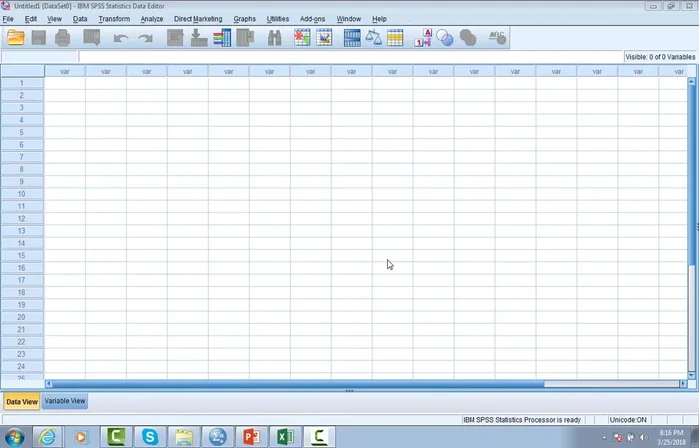Click 'IBM SPSS Statistics Processor is ready' status

tap(522, 420)
